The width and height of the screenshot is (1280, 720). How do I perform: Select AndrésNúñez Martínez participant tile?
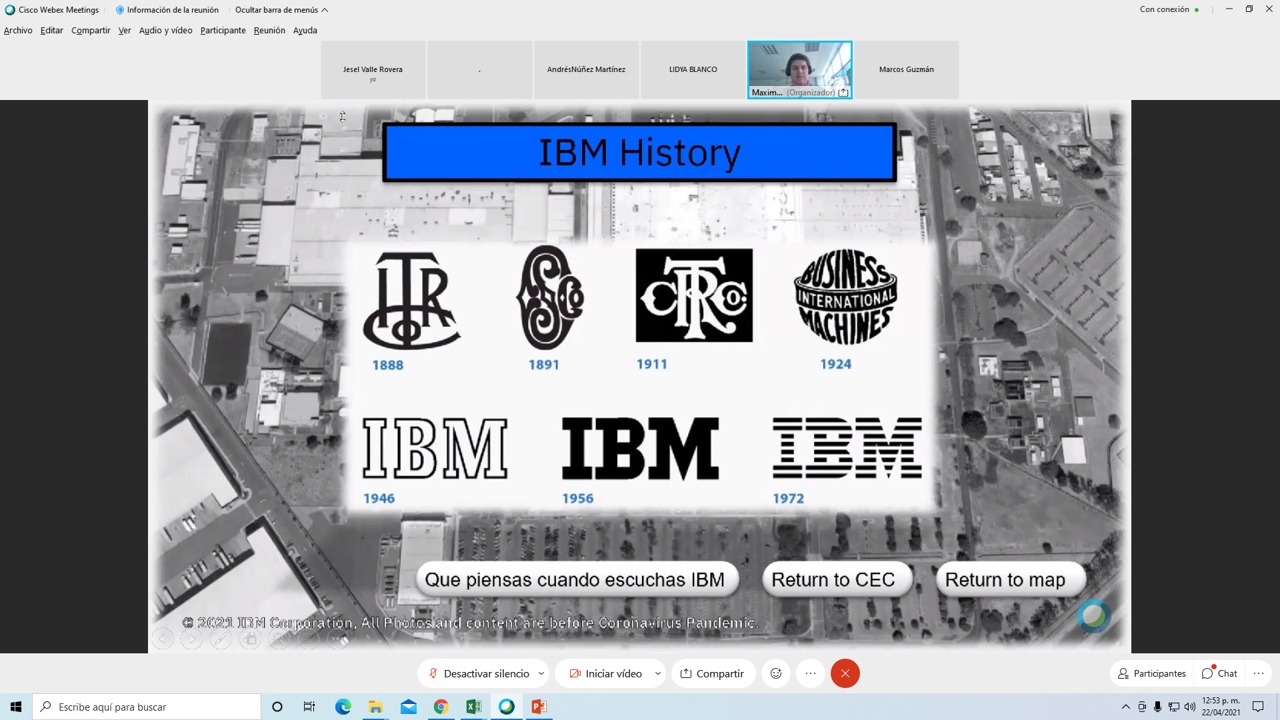point(586,70)
